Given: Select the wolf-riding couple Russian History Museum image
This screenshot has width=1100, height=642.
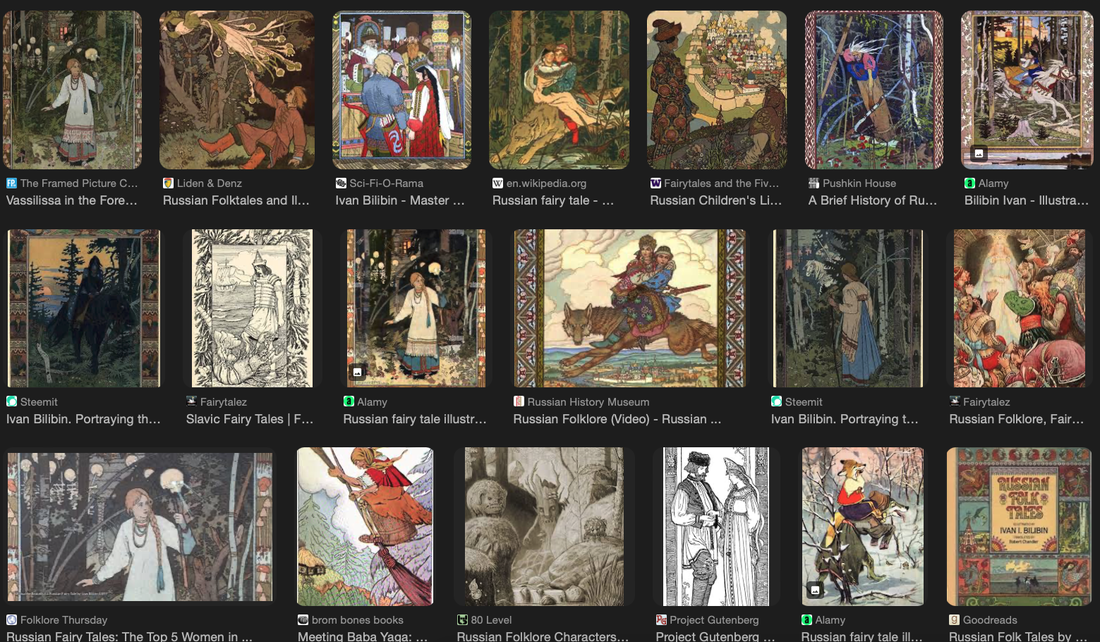Looking at the screenshot, I should tap(630, 308).
